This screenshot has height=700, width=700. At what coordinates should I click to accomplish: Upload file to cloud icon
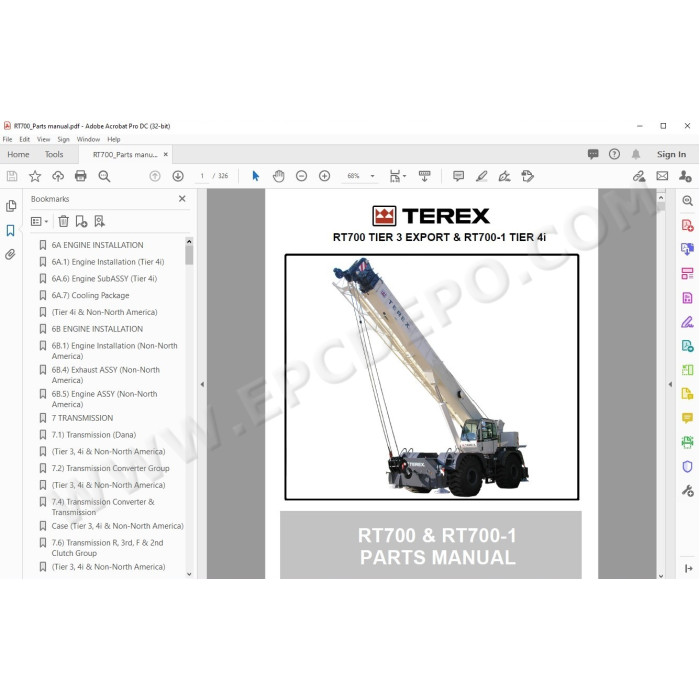point(58,176)
